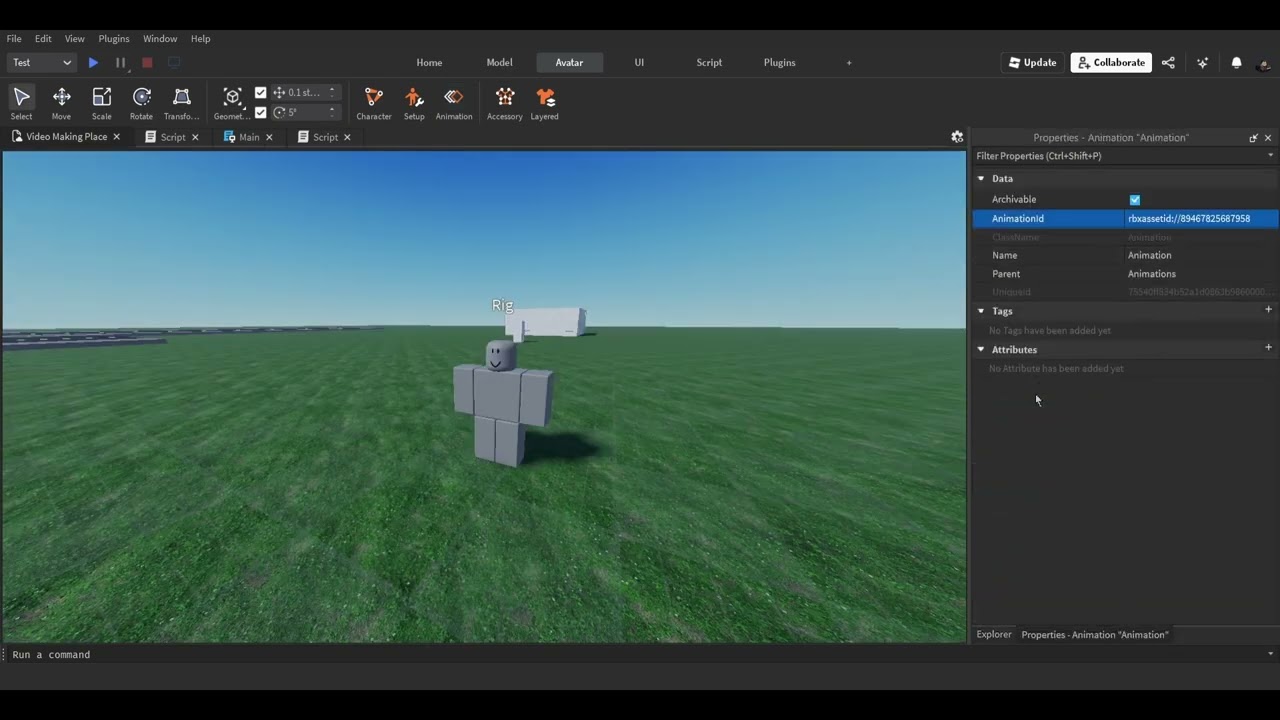The height and width of the screenshot is (720, 1280).
Task: Activate the Scale tool
Action: pyautogui.click(x=101, y=103)
